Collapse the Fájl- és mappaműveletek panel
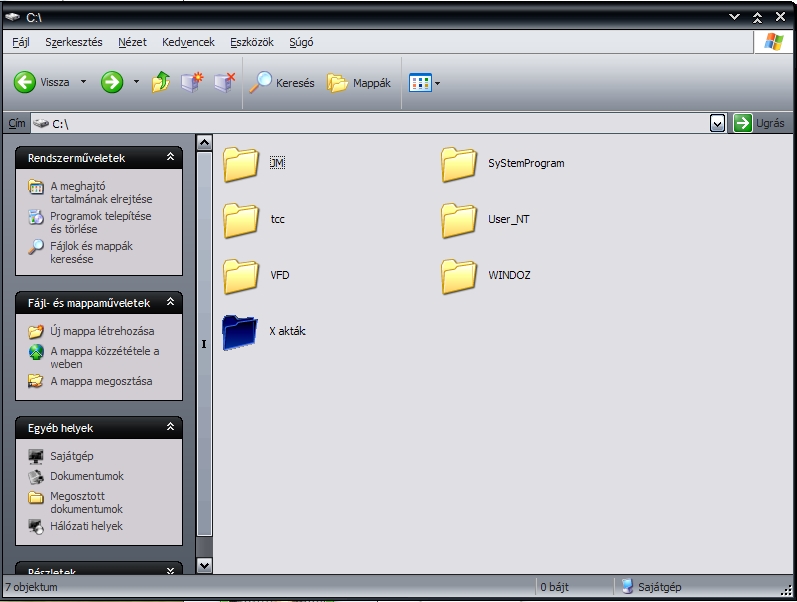Screen dimensions: 797x602 coord(170,302)
